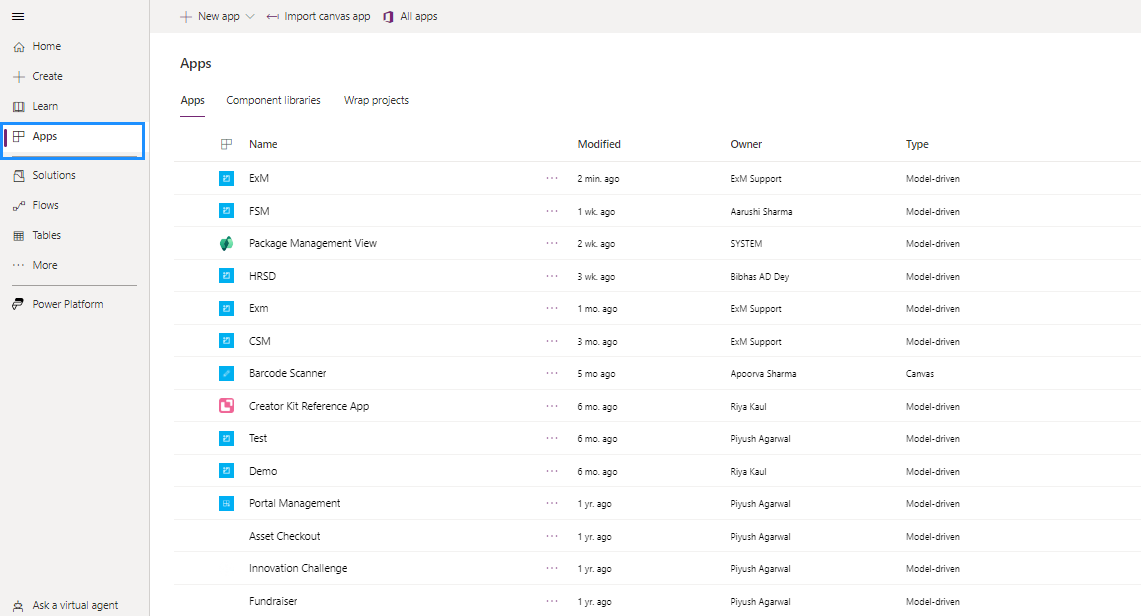This screenshot has height=616, width=1141.
Task: Sort by the Owner column header
Action: (x=746, y=144)
